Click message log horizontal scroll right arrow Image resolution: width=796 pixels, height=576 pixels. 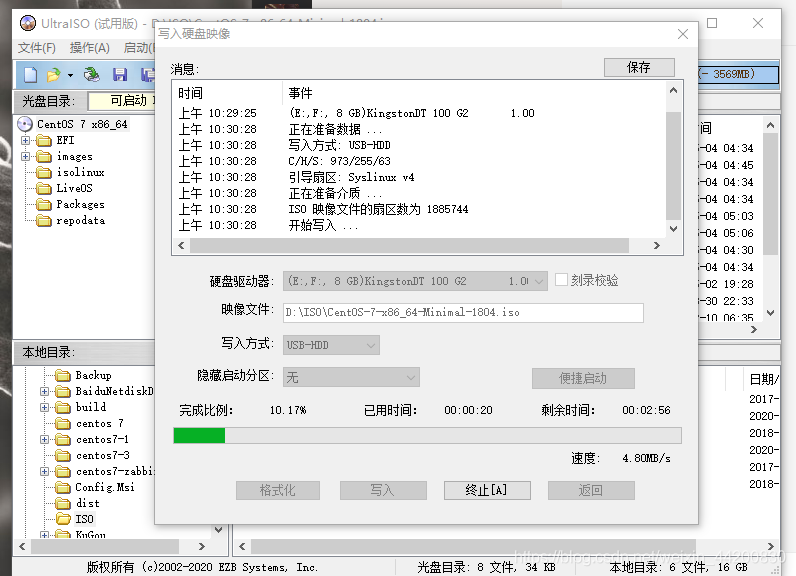[x=657, y=246]
